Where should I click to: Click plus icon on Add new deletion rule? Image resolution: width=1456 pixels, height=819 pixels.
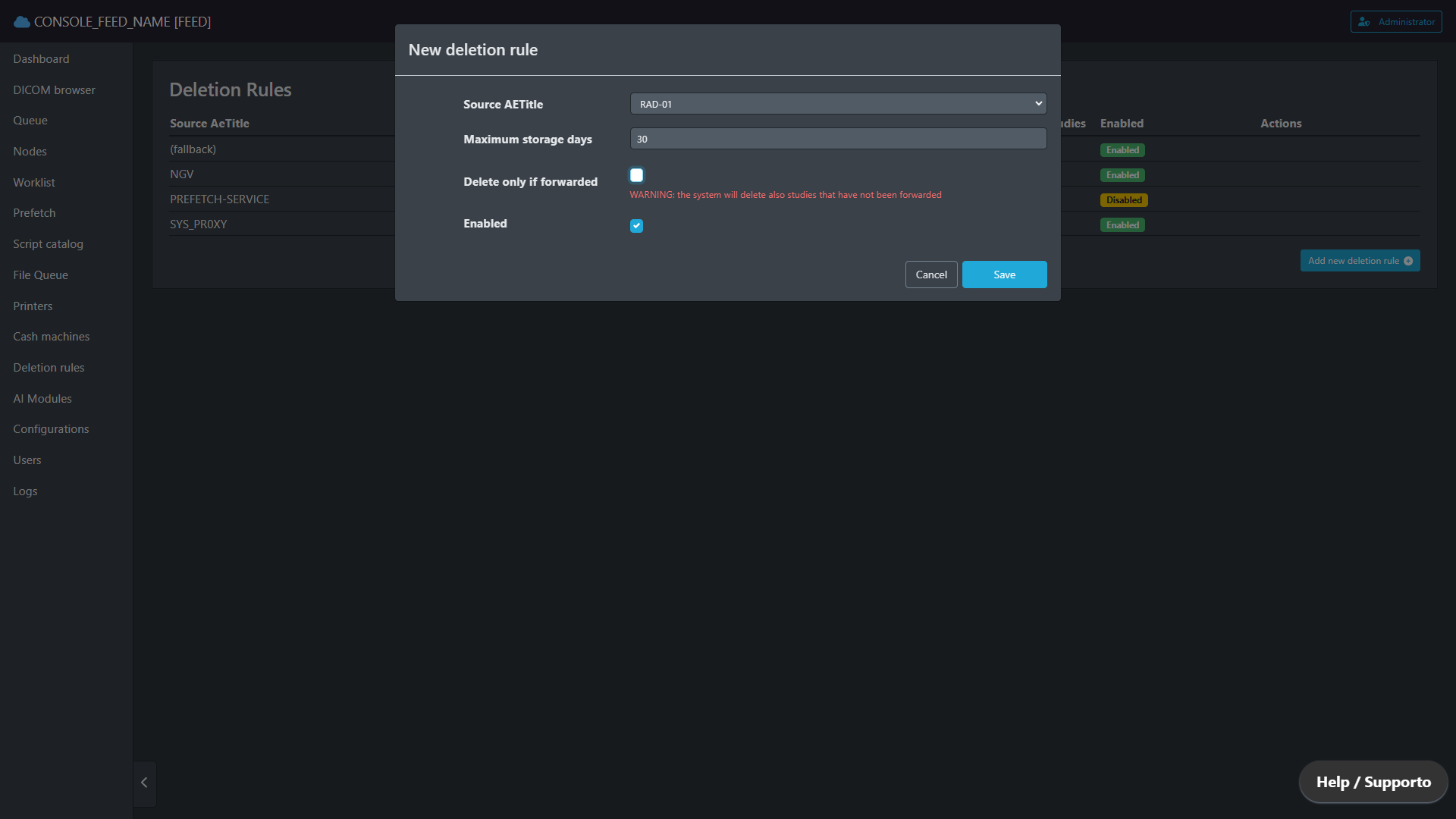(1408, 261)
